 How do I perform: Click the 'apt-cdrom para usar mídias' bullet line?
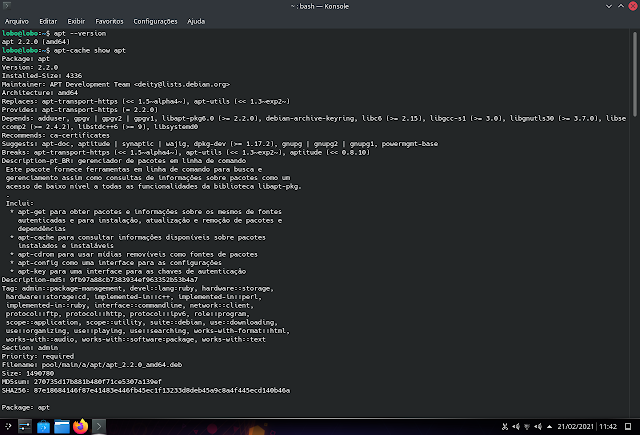point(134,254)
